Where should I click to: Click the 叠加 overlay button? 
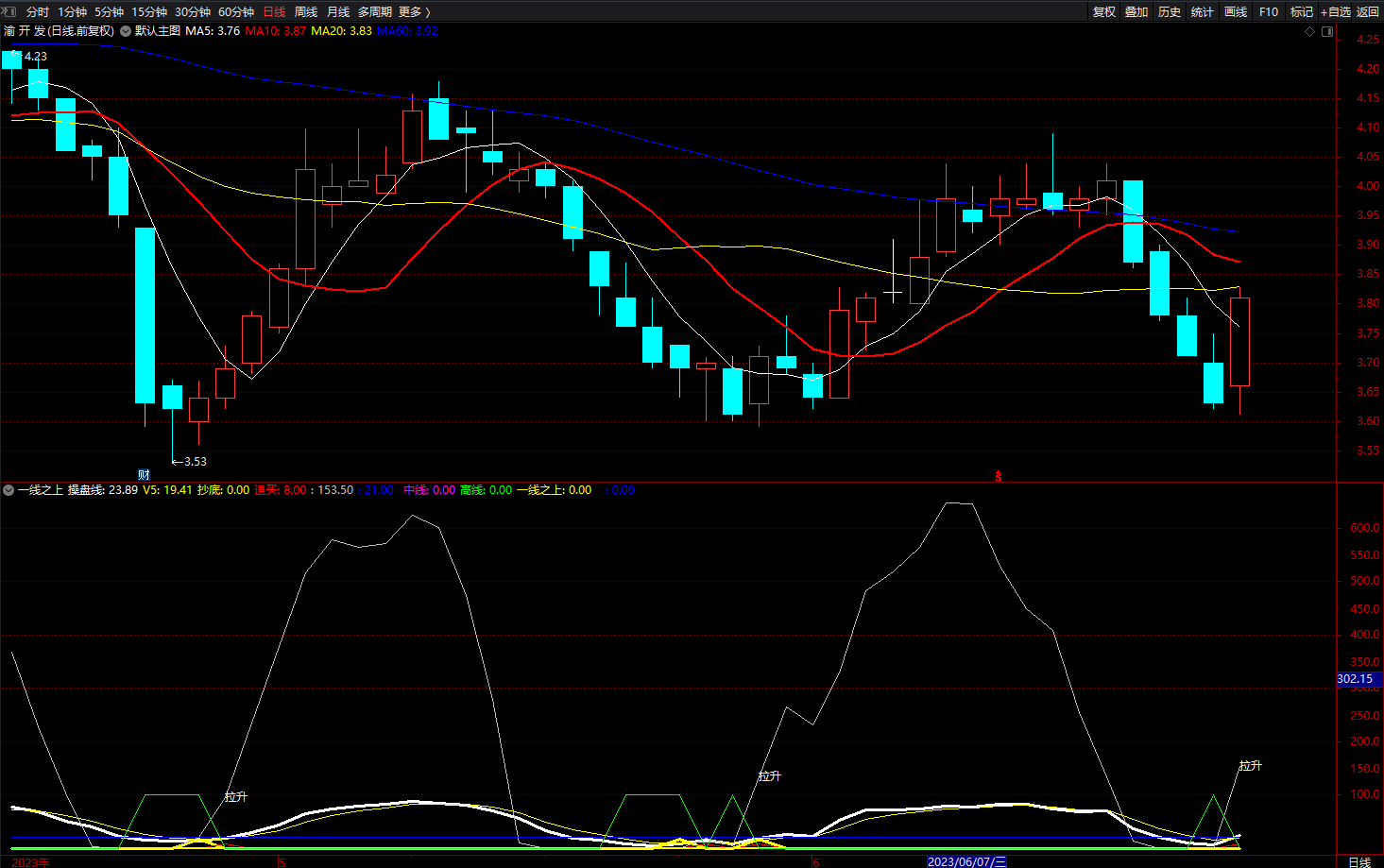1136,11
